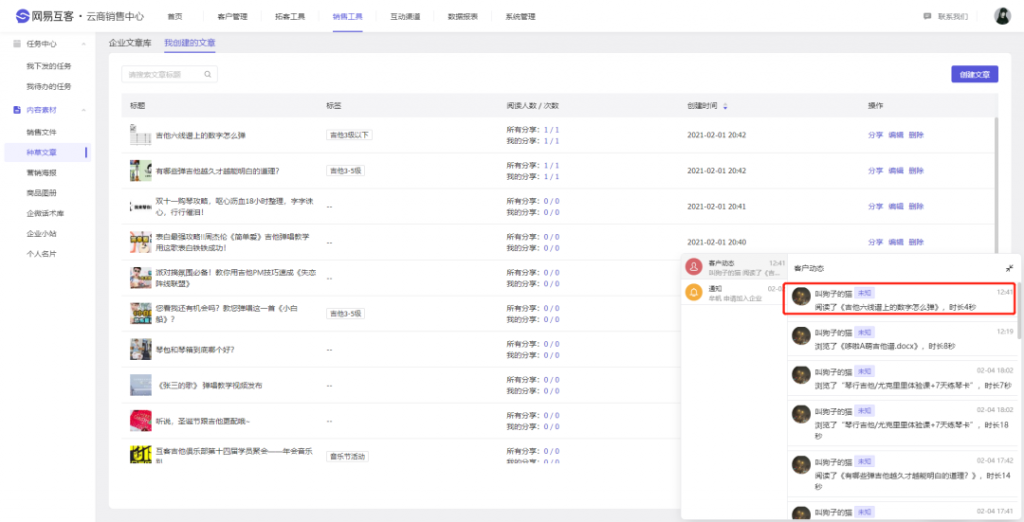1024x522 pixels.
Task: Open thumbnail of 《小白船》 article
Action: pos(140,314)
